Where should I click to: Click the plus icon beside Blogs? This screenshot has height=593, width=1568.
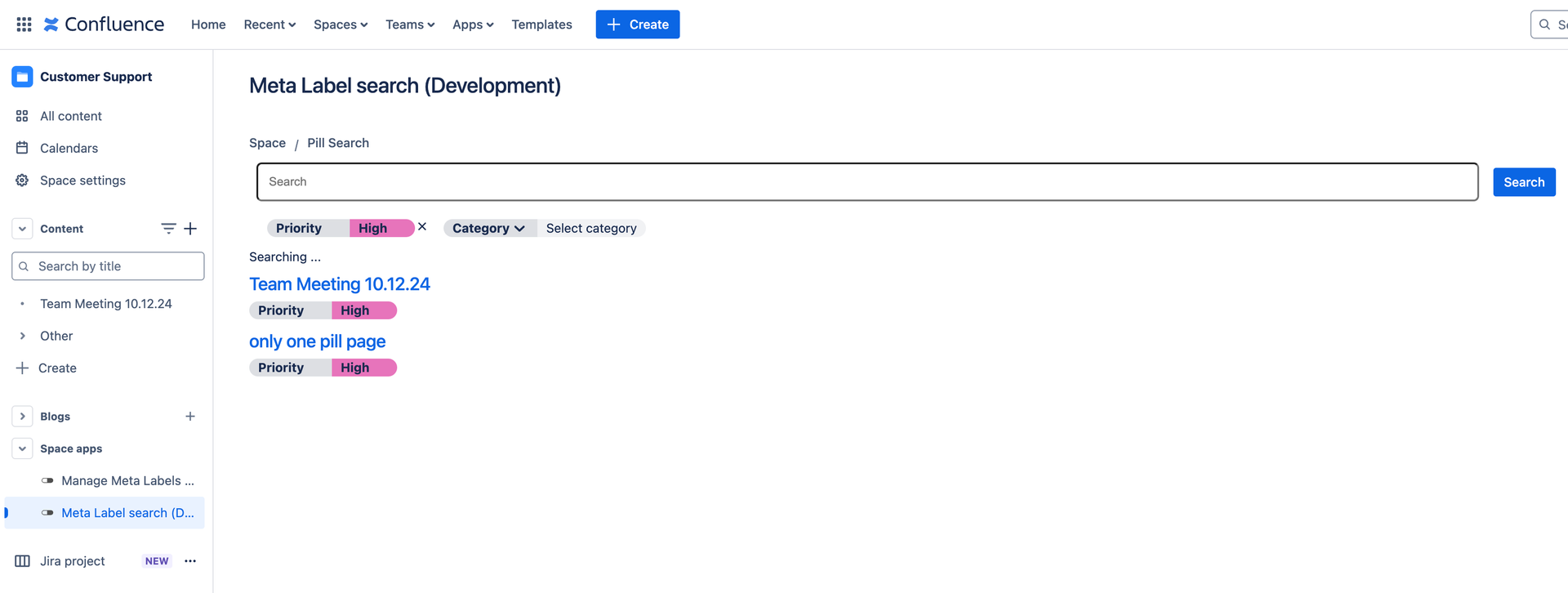click(x=190, y=417)
